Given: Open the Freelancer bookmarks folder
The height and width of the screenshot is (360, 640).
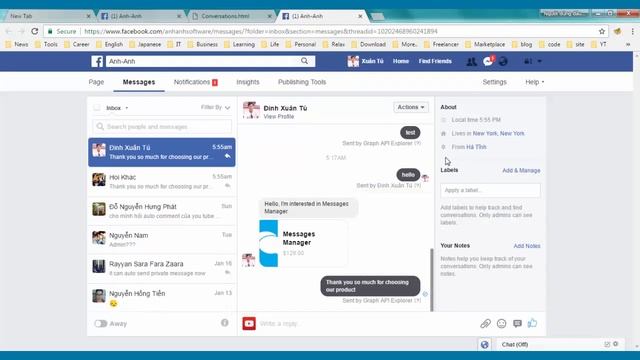Looking at the screenshot, I should [441, 44].
